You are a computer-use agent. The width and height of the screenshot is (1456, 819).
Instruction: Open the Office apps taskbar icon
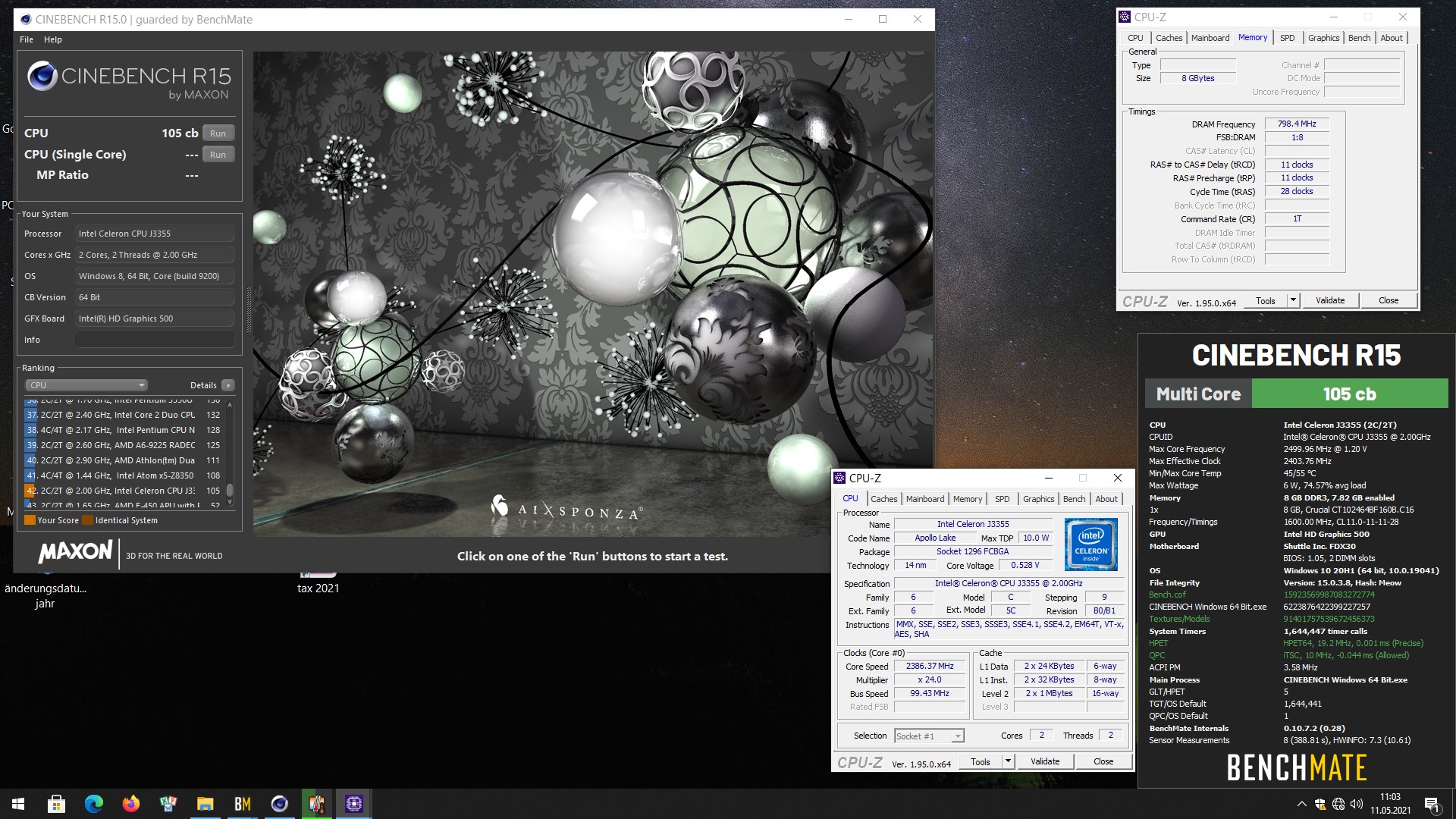click(168, 804)
